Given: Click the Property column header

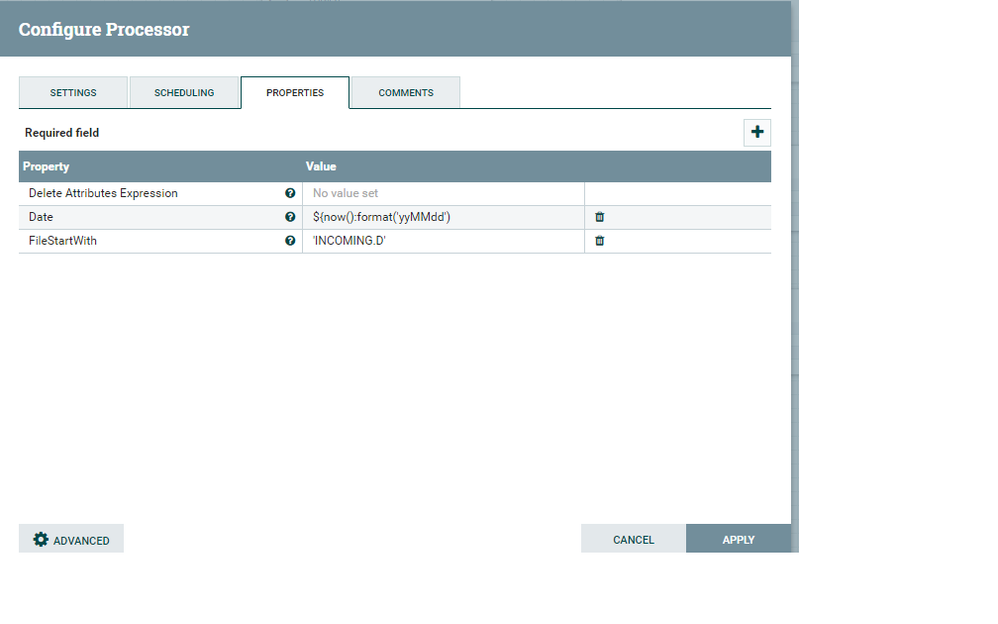Looking at the screenshot, I should pyautogui.click(x=46, y=166).
